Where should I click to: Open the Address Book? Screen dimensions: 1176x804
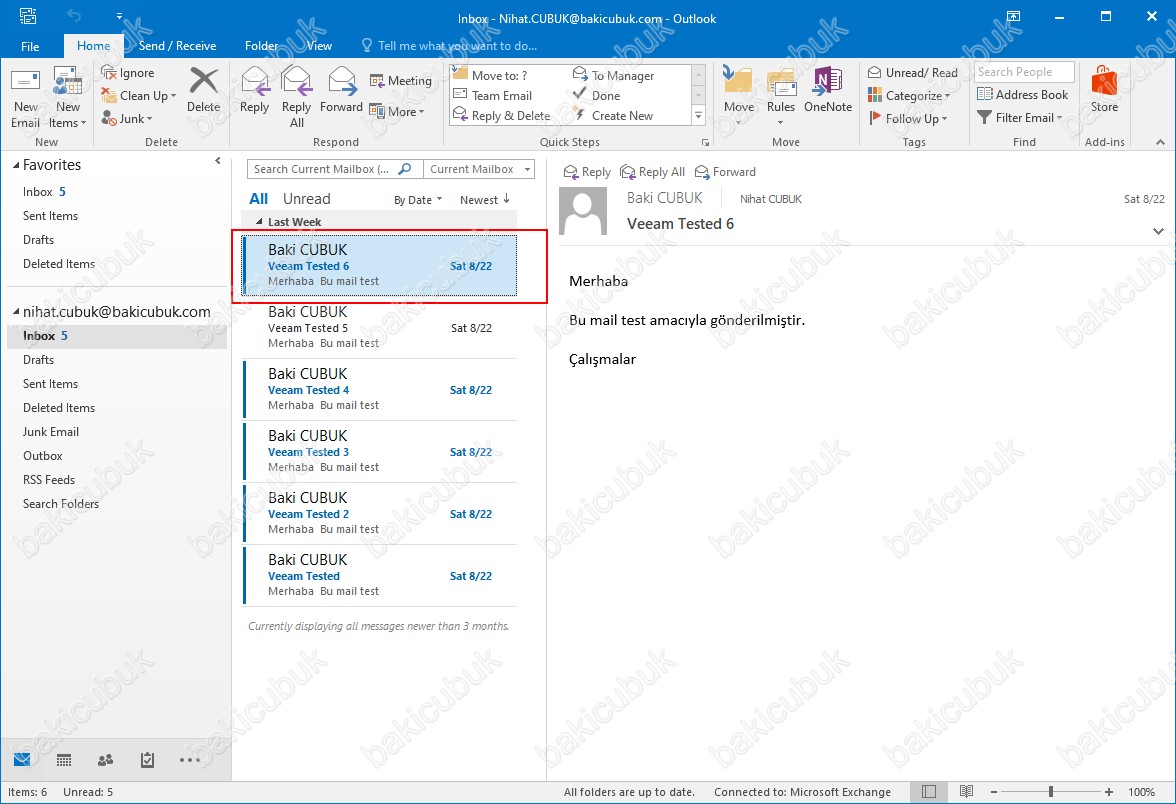click(x=1022, y=95)
